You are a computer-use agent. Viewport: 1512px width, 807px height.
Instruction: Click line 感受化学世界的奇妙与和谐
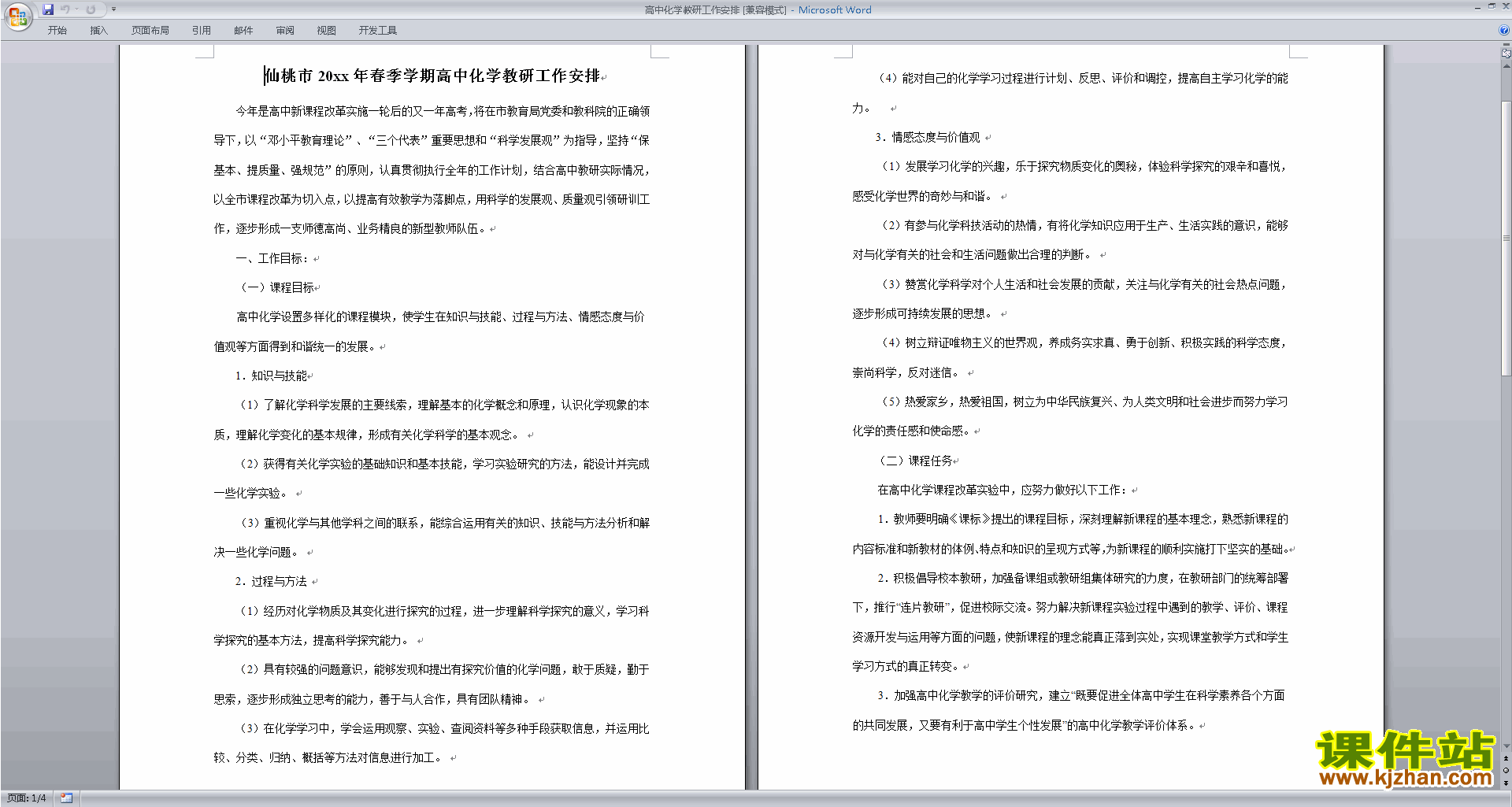pos(922,196)
